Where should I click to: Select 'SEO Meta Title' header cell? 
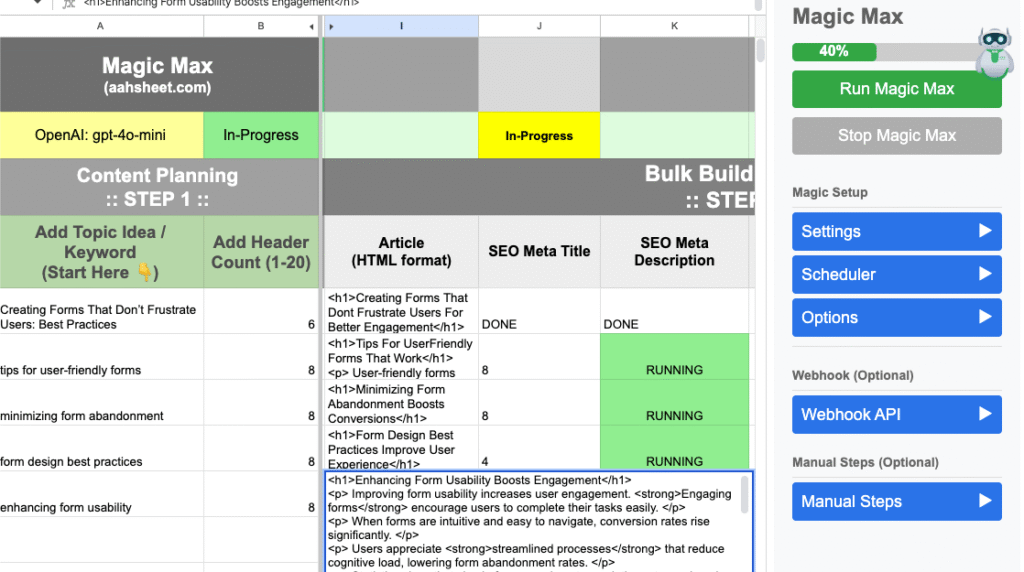539,252
